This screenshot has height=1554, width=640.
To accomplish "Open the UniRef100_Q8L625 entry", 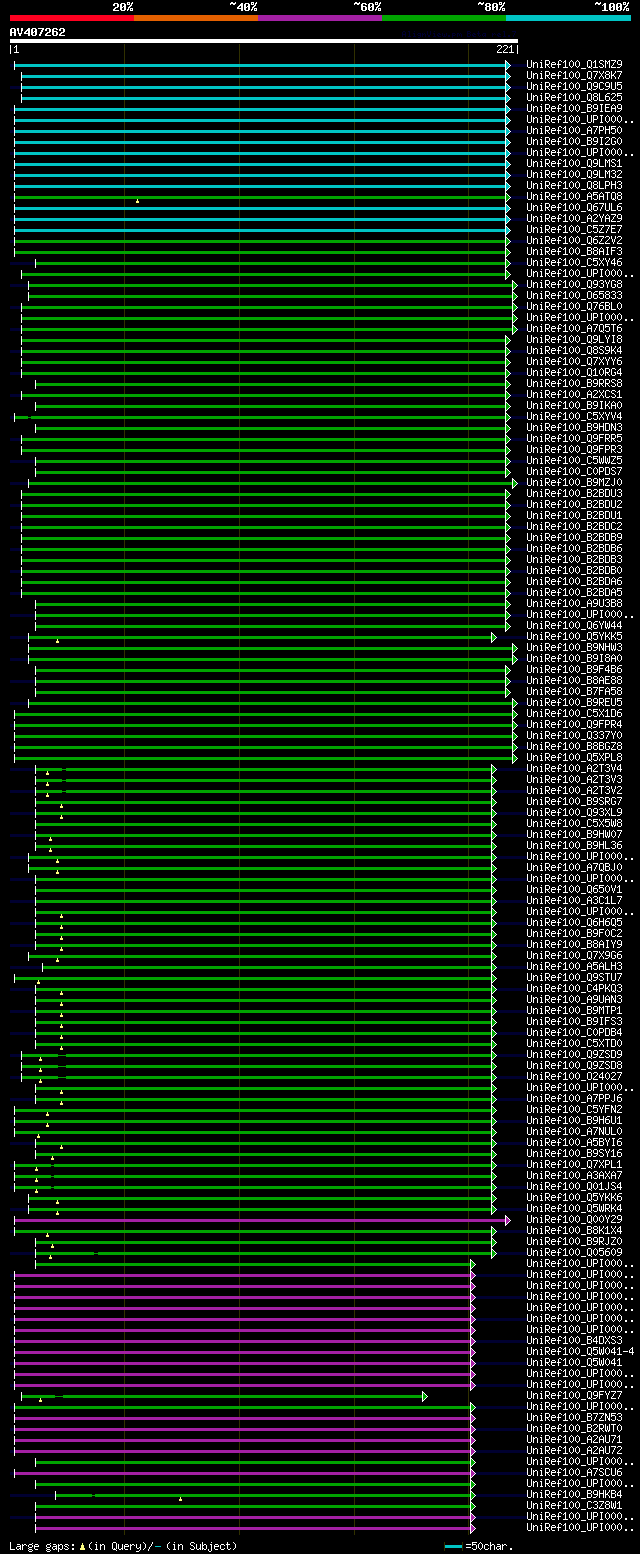I will pos(575,98).
